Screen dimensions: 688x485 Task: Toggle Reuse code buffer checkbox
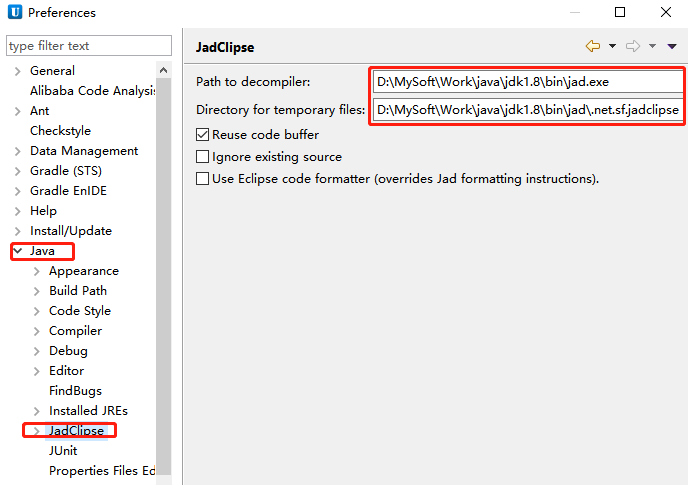click(202, 134)
